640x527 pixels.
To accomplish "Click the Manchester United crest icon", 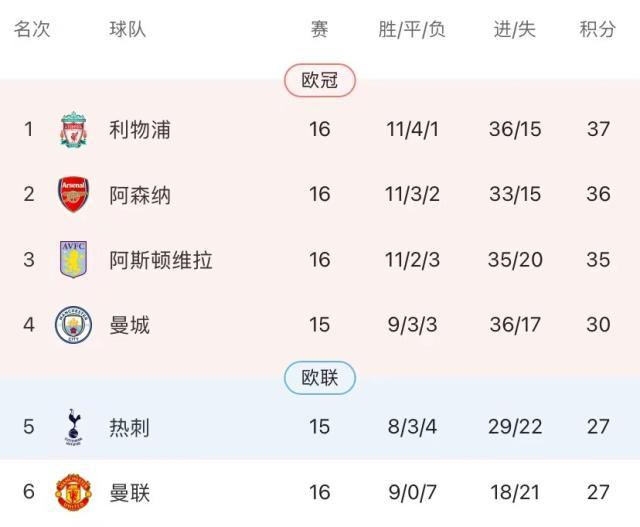I will click(x=73, y=493).
